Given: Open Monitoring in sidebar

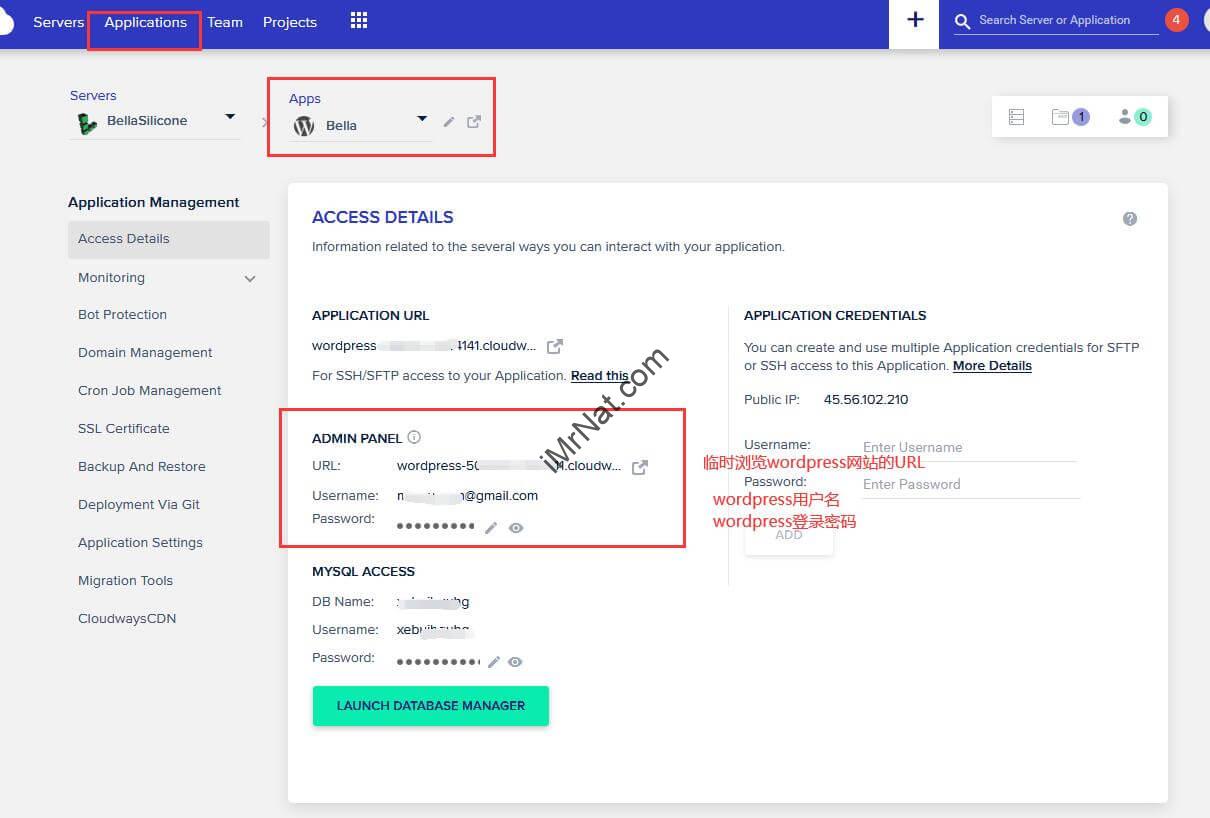Looking at the screenshot, I should (x=111, y=278).
